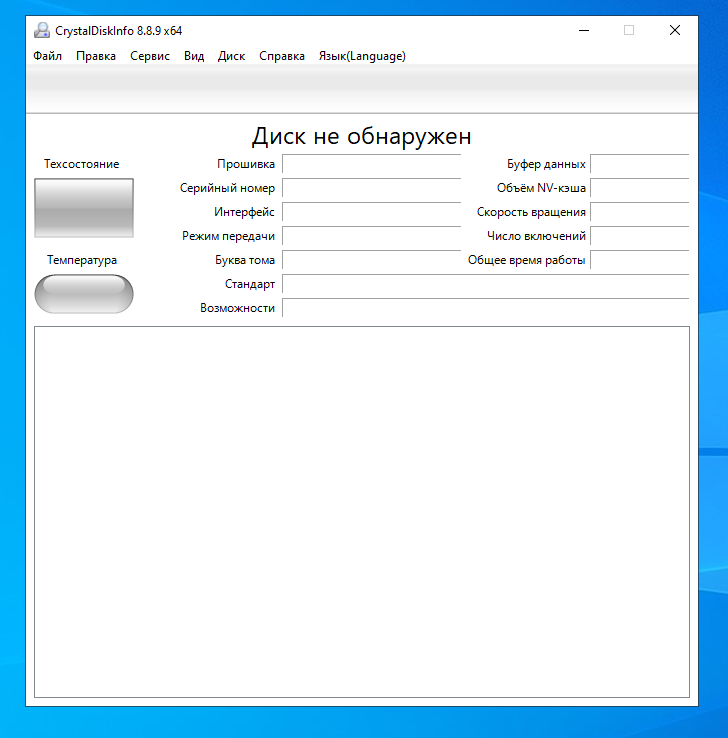
Task: Click the Буфер данных label
Action: click(546, 164)
